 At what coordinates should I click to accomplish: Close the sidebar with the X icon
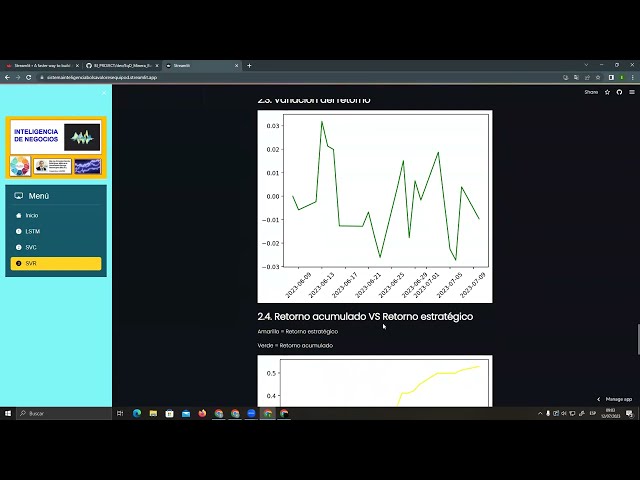point(104,93)
